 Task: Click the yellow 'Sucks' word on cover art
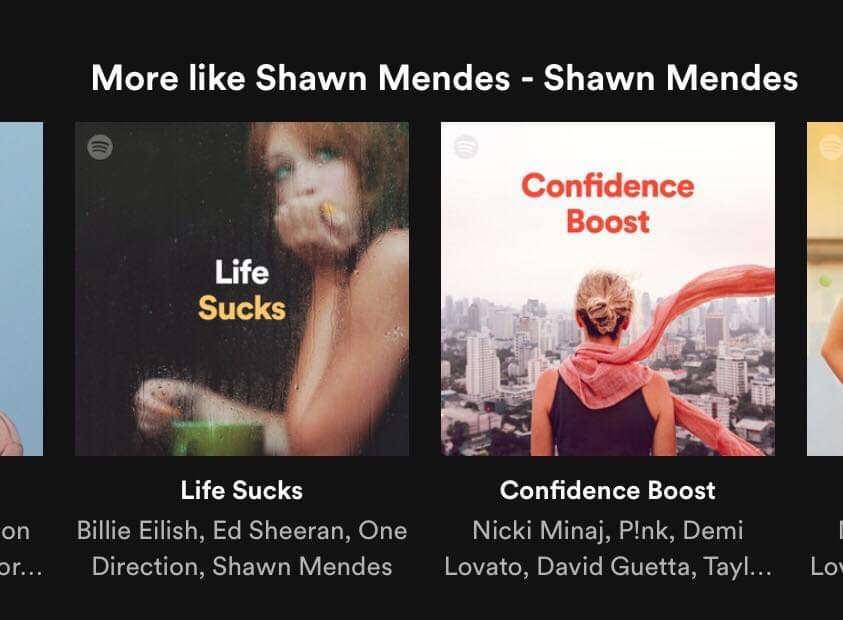[x=242, y=309]
